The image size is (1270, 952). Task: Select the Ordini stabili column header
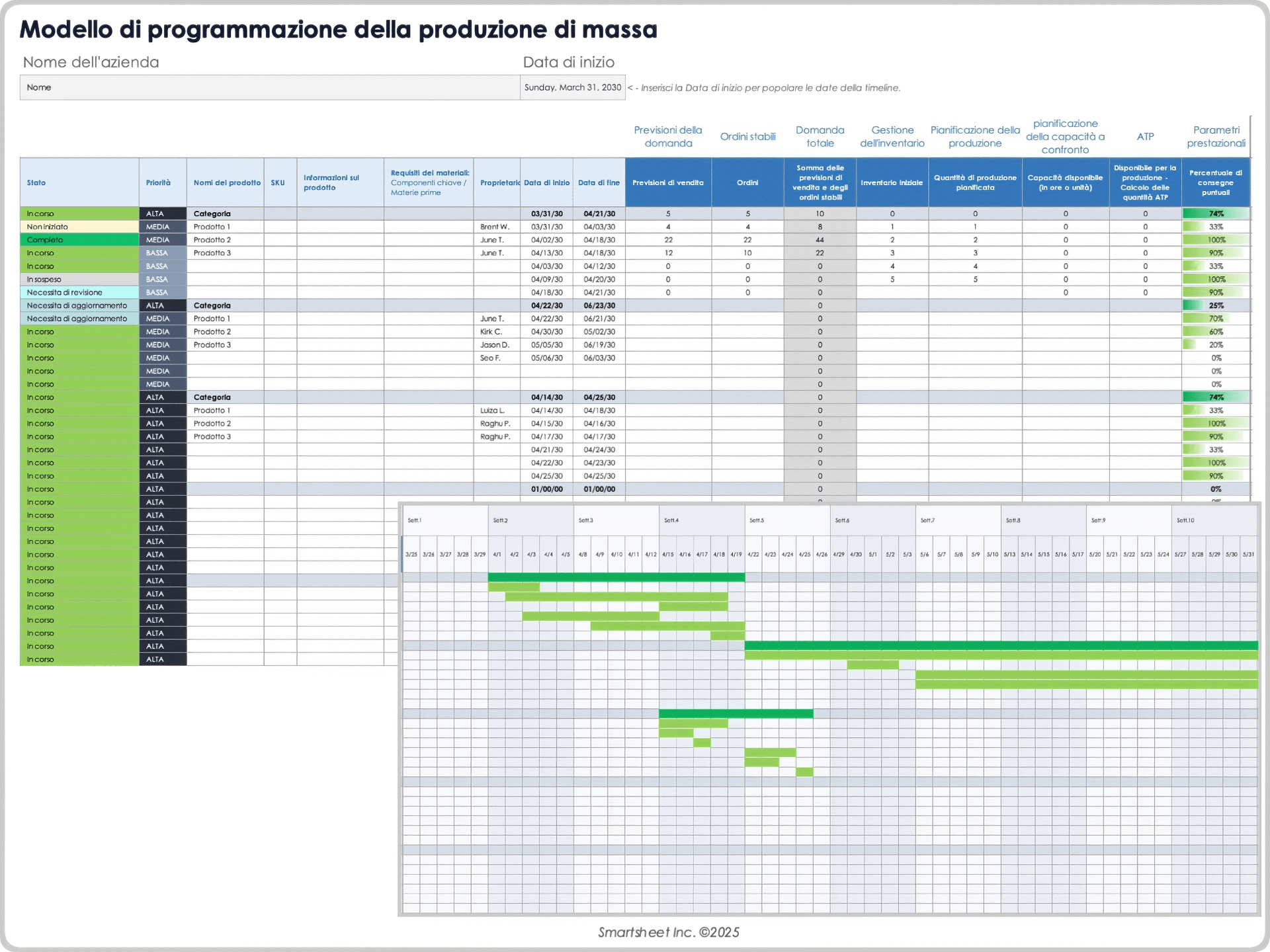pyautogui.click(x=747, y=136)
